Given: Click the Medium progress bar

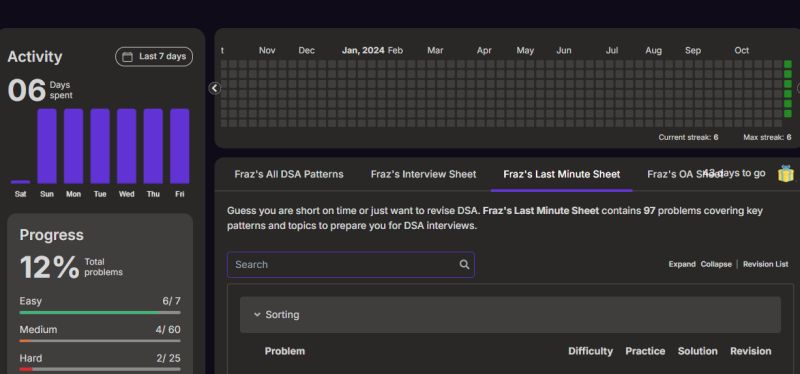Looking at the screenshot, I should coord(100,341).
